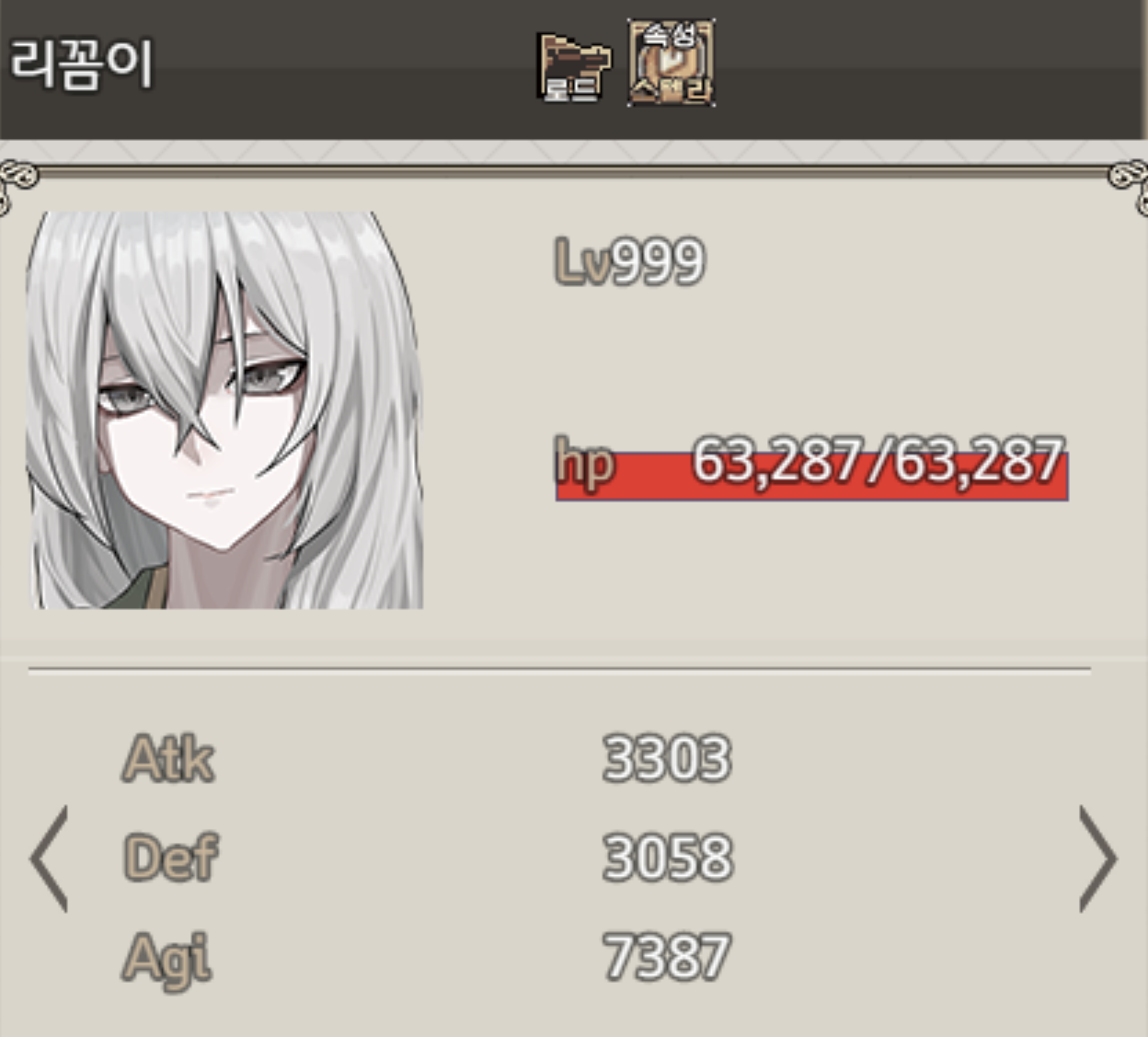This screenshot has height=1037, width=1148.
Task: Click the Atk value 3303
Action: tap(667, 759)
